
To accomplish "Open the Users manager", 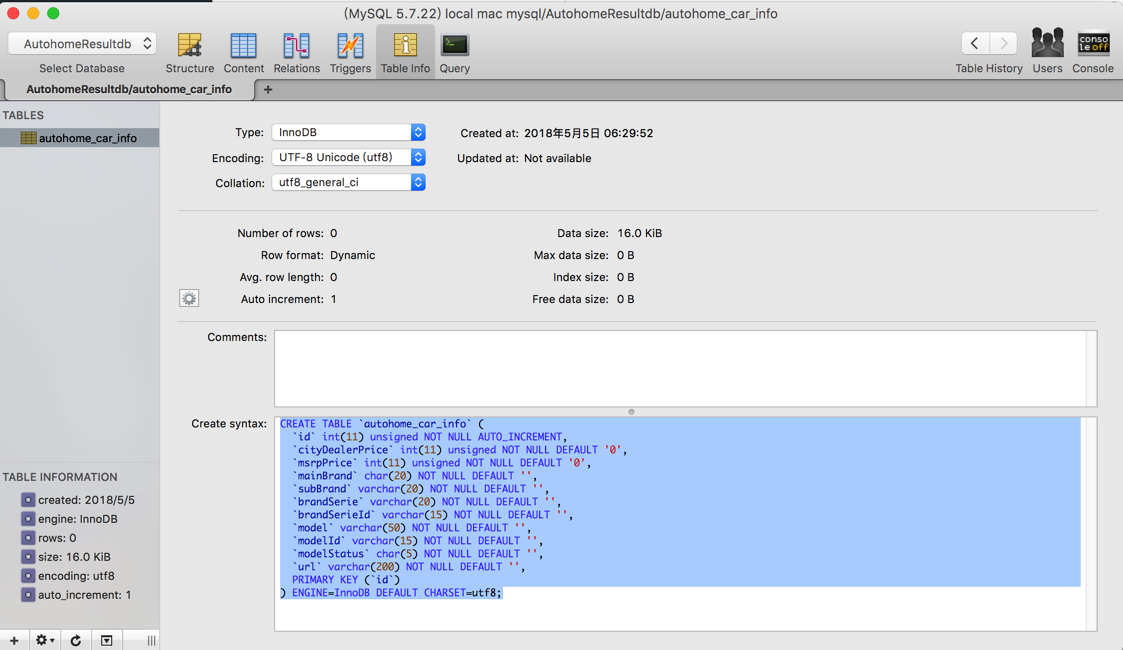I will click(x=1047, y=52).
